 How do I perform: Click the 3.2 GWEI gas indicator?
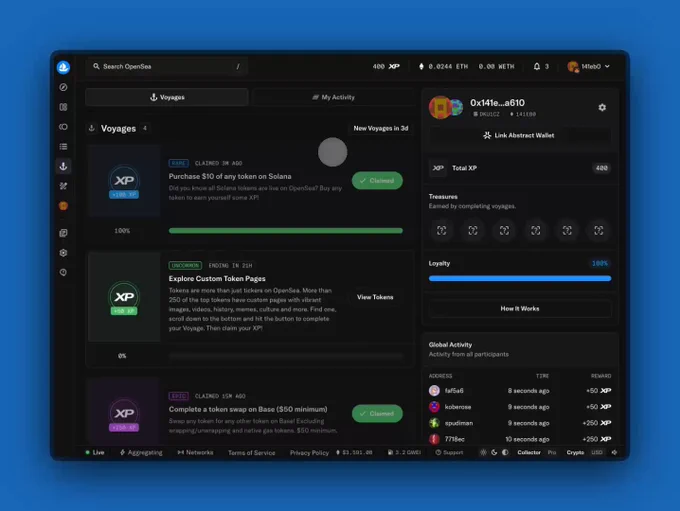coord(404,452)
